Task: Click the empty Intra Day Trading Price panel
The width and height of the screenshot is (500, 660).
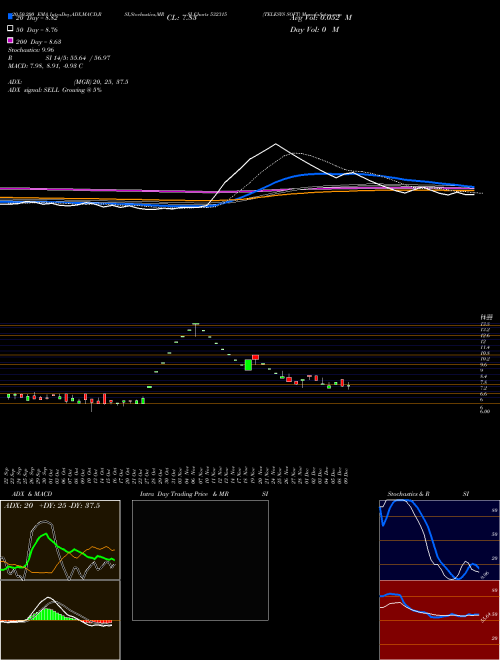Action: pyautogui.click(x=200, y=560)
